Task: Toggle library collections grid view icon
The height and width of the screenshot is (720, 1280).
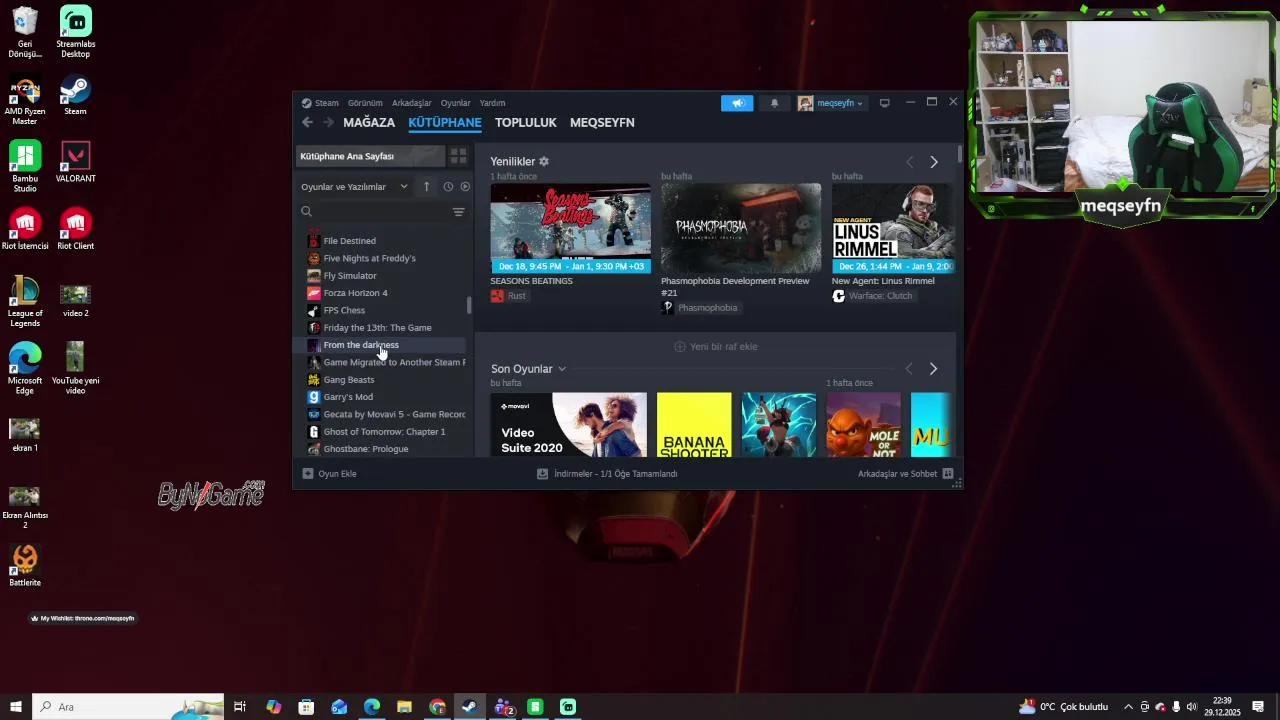Action: pos(458,156)
